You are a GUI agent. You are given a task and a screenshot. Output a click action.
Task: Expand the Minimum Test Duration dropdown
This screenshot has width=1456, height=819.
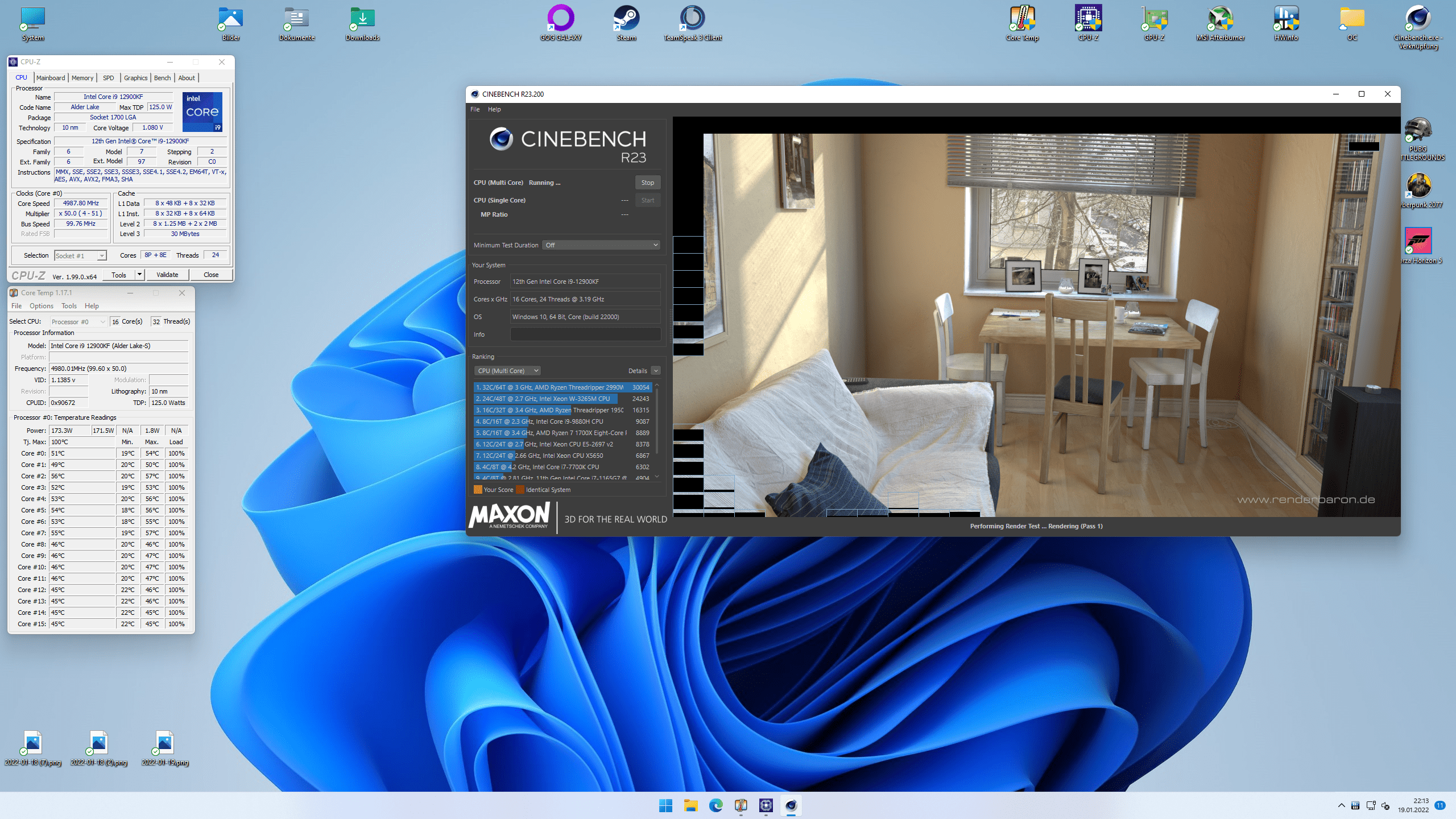click(601, 245)
